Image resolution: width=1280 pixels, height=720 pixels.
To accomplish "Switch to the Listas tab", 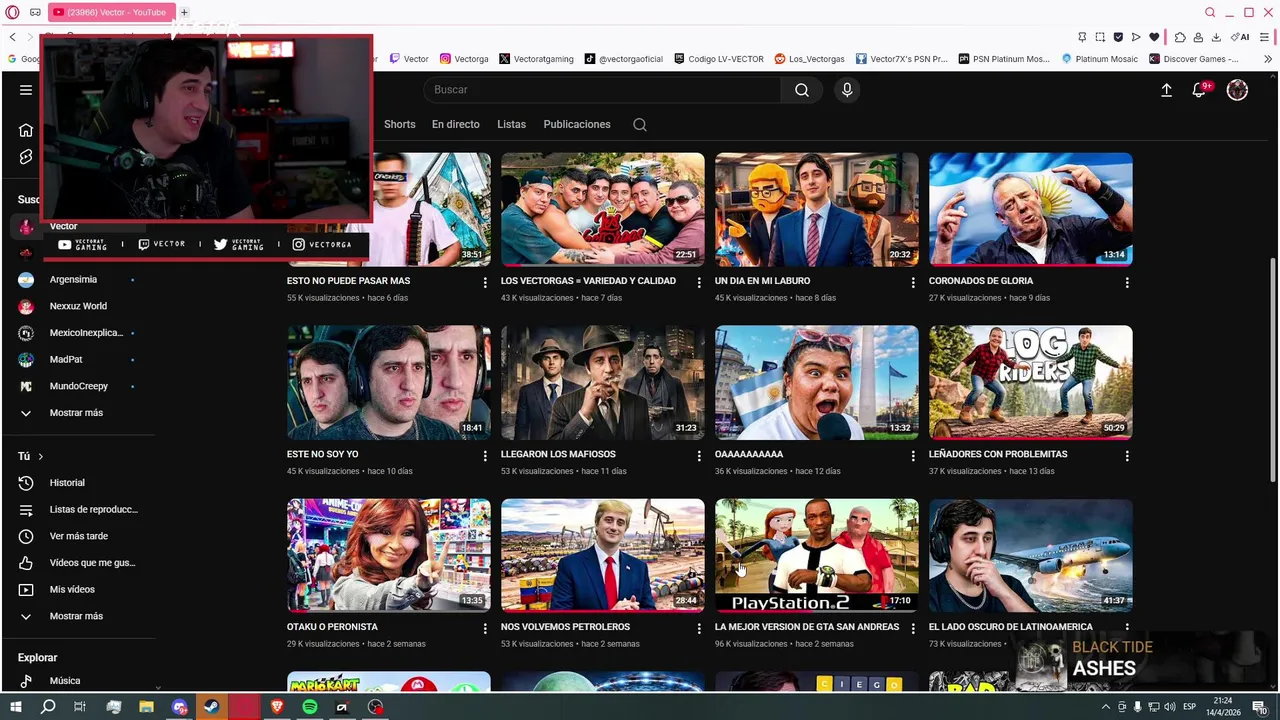I will 511,125.
